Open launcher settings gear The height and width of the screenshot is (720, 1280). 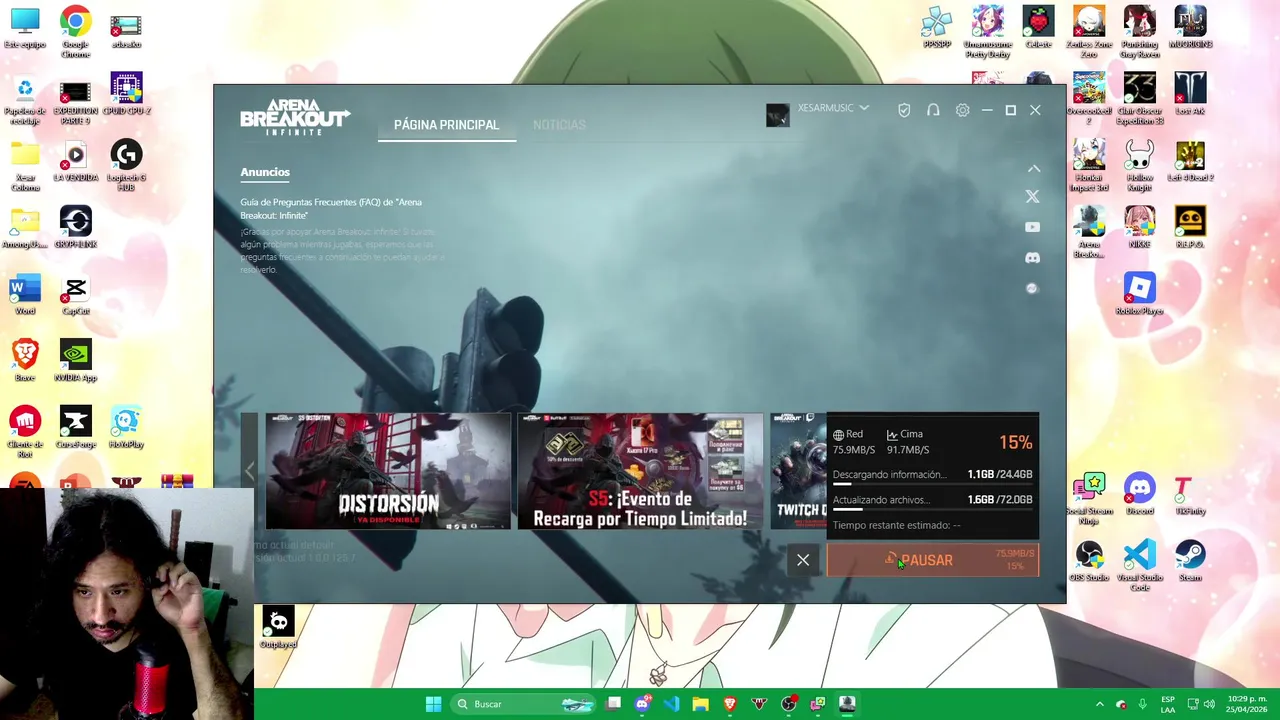pos(962,110)
